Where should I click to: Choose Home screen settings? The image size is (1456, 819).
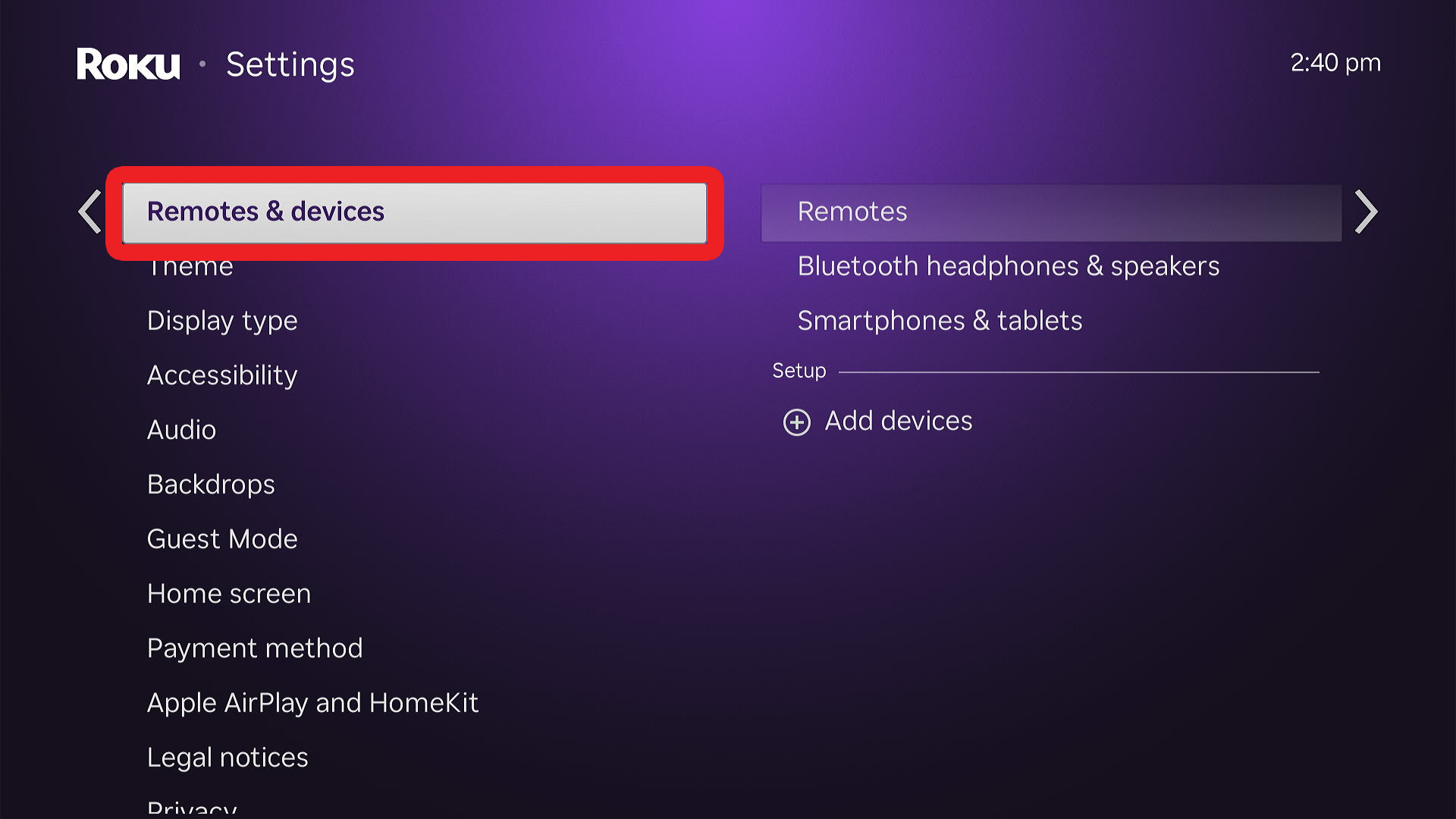pos(229,594)
